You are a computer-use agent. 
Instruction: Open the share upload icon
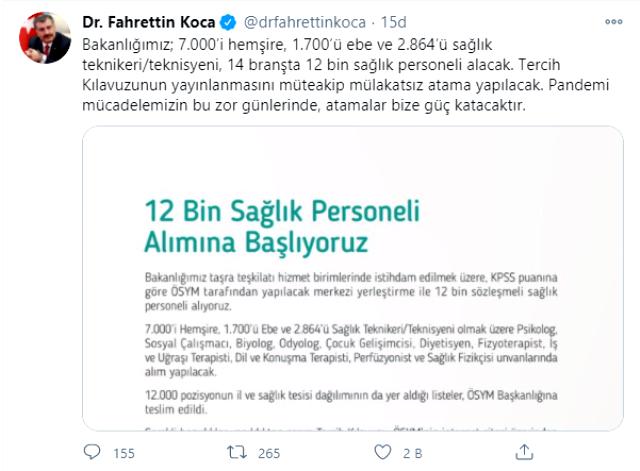coord(524,452)
